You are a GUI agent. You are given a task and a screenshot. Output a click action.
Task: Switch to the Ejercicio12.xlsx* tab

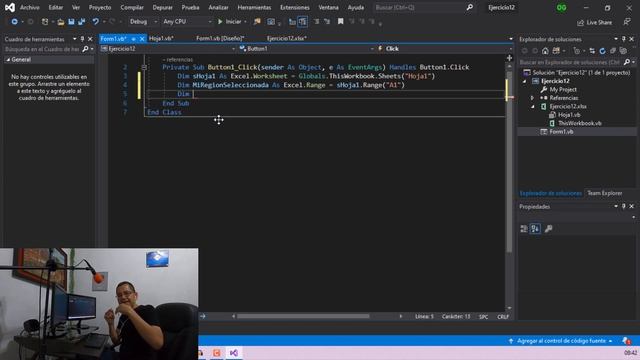point(287,38)
